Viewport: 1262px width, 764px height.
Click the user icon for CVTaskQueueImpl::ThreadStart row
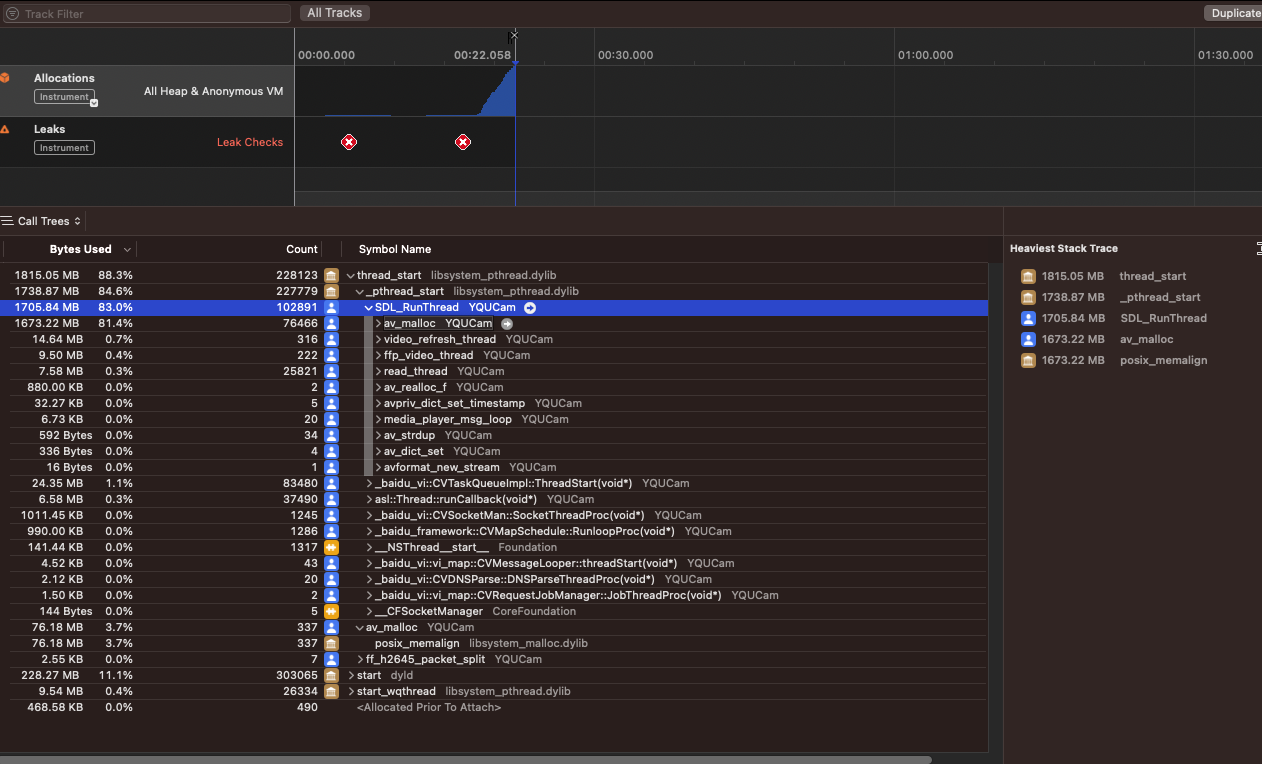click(331, 483)
